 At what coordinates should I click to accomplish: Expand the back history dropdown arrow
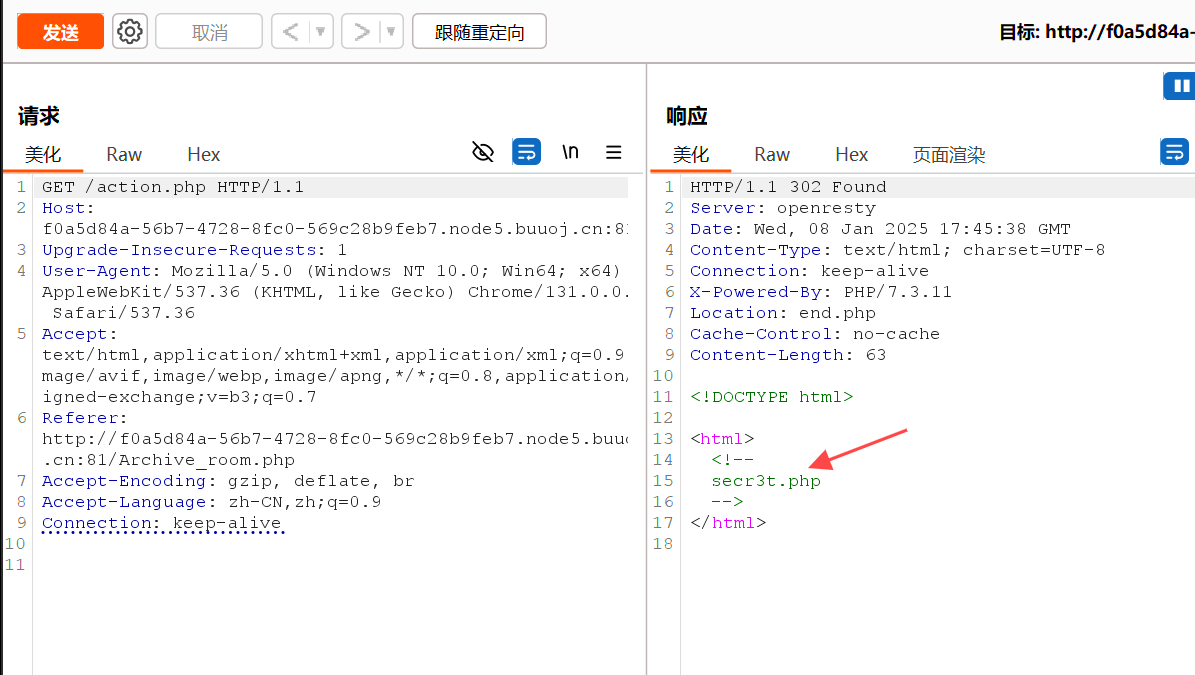[321, 32]
